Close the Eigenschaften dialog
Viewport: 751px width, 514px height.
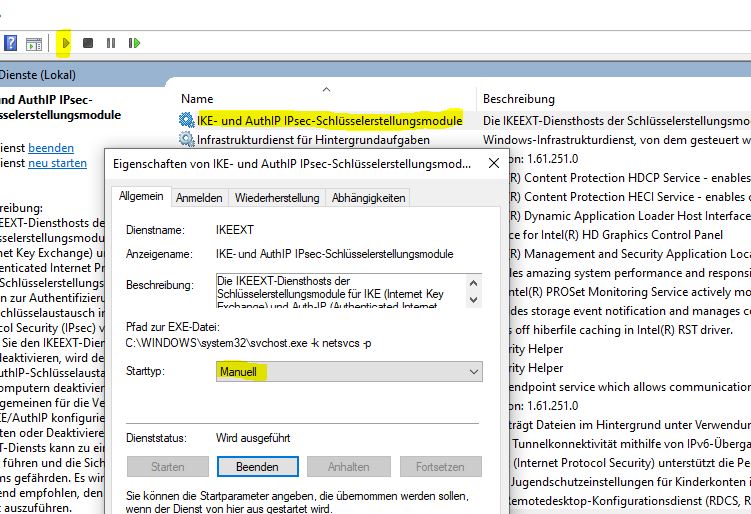click(494, 163)
